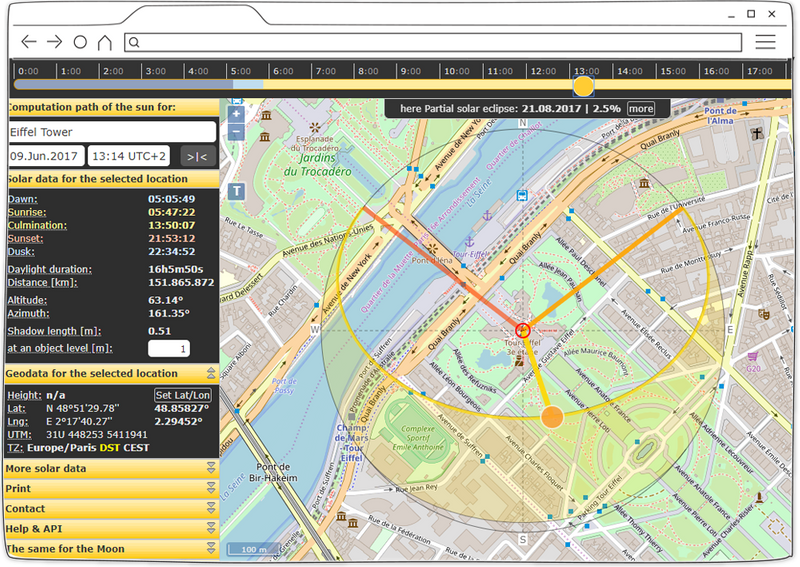Zoom in the map with plus button
The height and width of the screenshot is (567, 800).
(x=236, y=114)
